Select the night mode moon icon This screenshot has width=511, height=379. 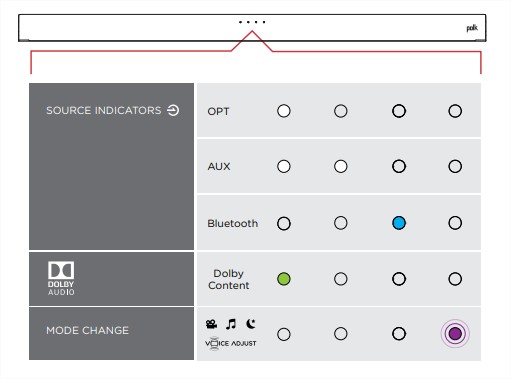pyautogui.click(x=251, y=323)
